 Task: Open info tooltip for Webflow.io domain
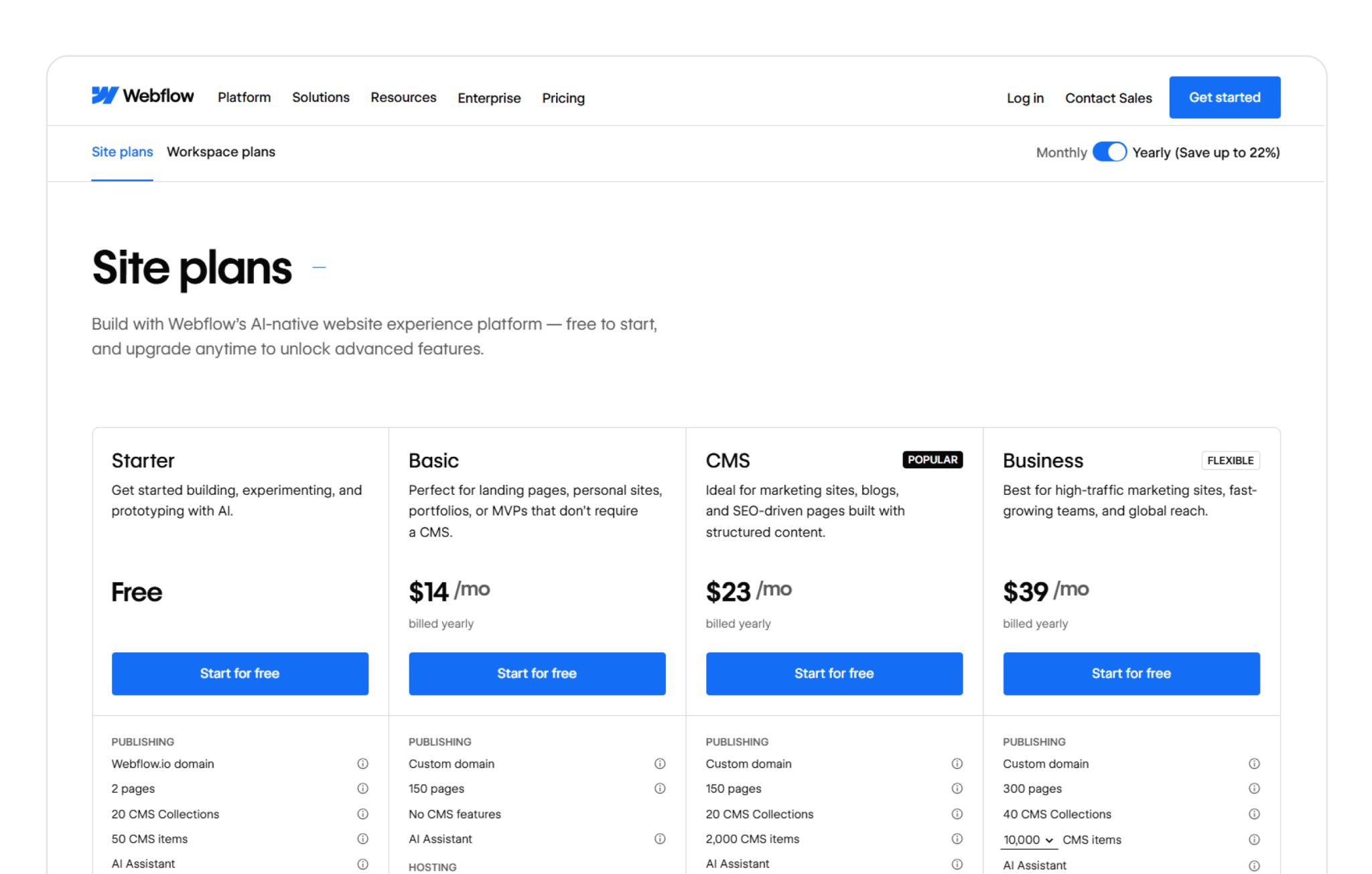[x=363, y=763]
